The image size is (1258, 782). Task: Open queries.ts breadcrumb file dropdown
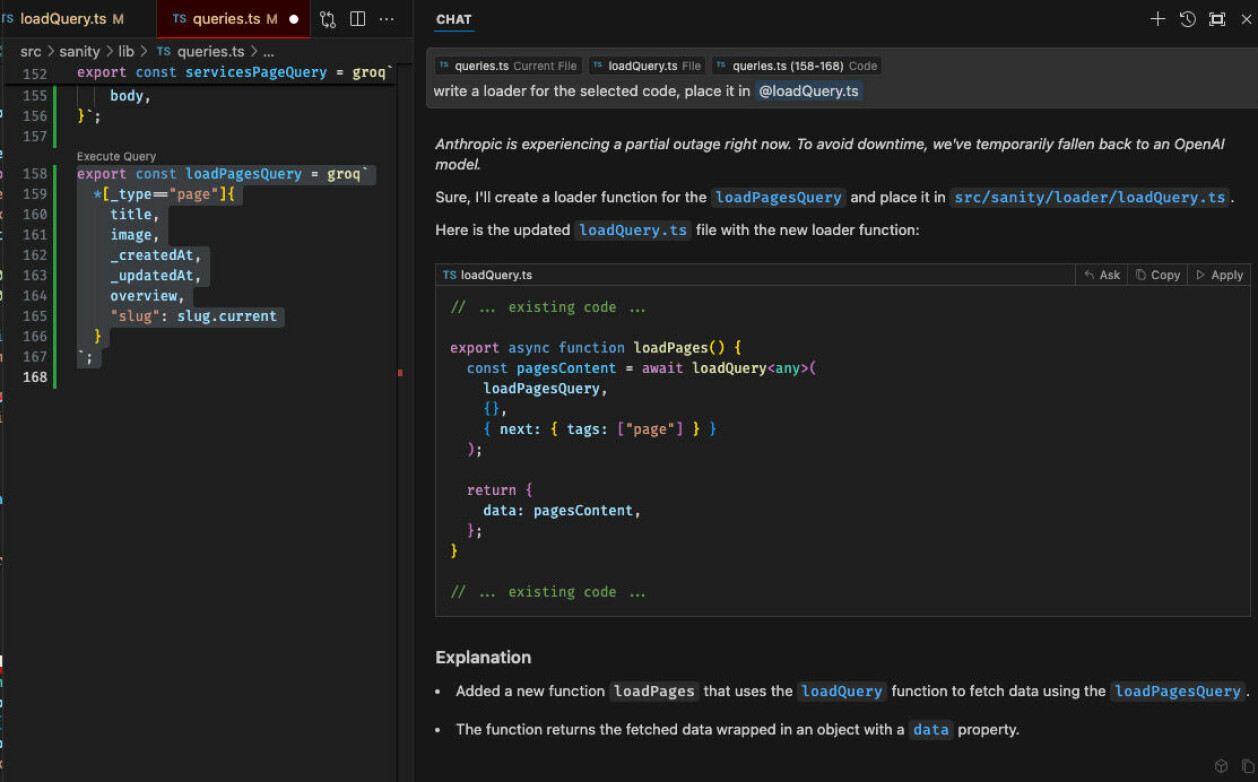(x=210, y=51)
